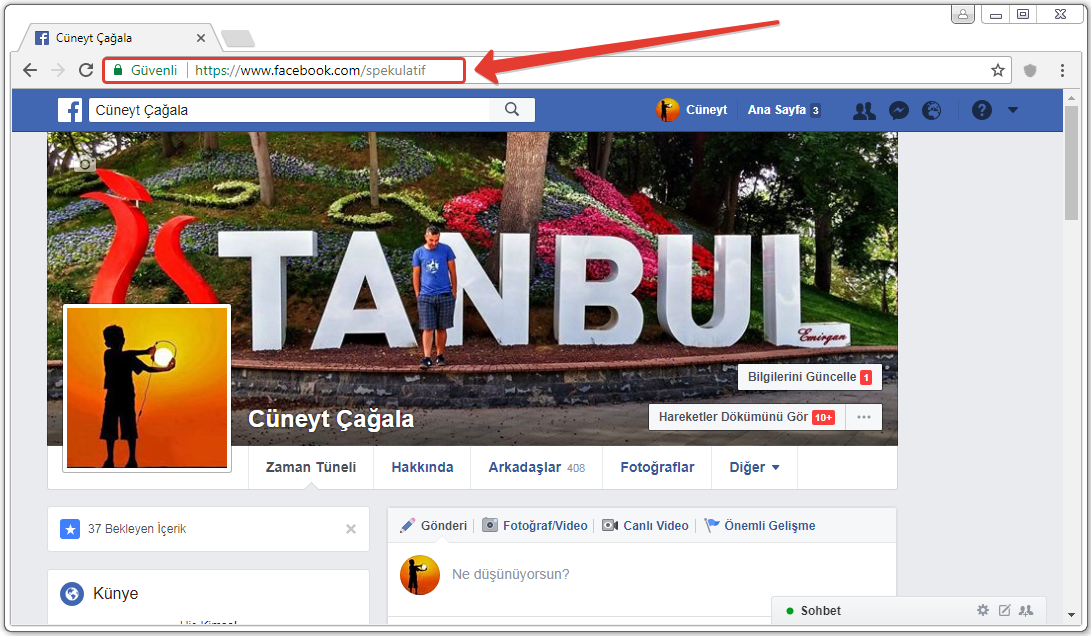Screen dimensions: 1091x636
Task: Expand the account menu arrow
Action: [x=1013, y=110]
